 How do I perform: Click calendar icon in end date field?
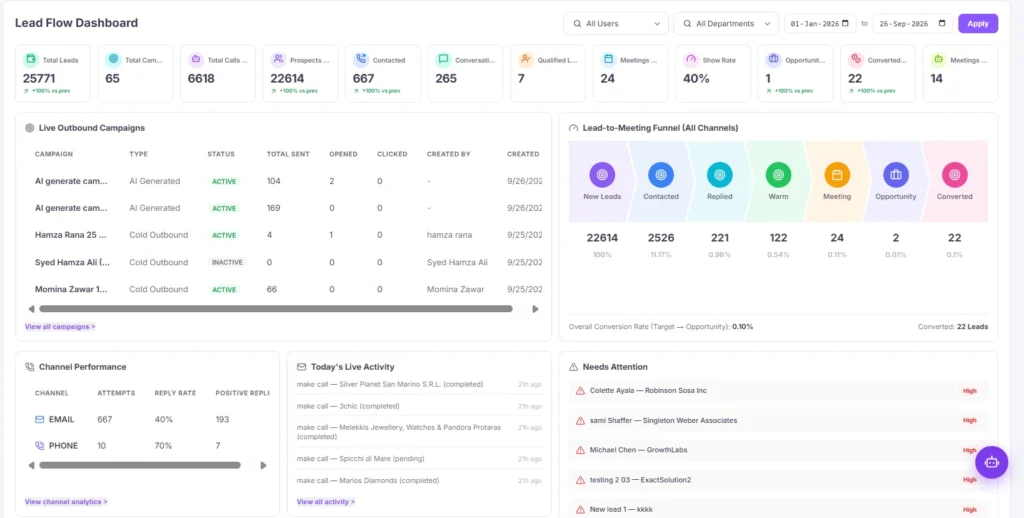tap(942, 24)
